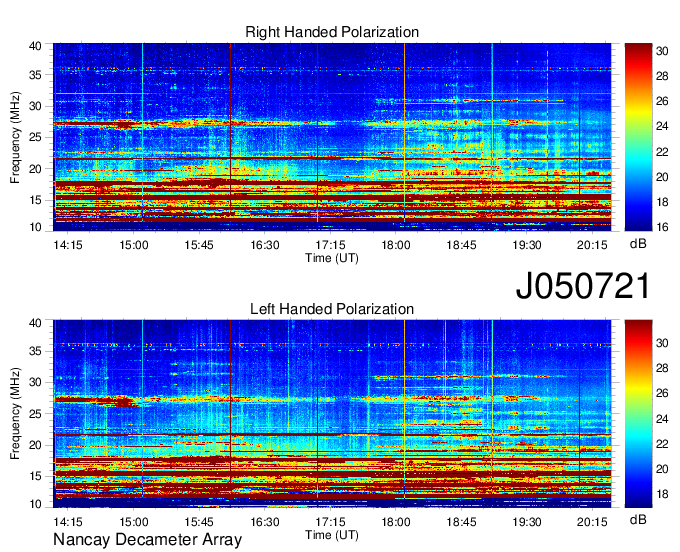
Task: Click the 14:15 tick of Left Handed plot
Action: click(x=68, y=522)
